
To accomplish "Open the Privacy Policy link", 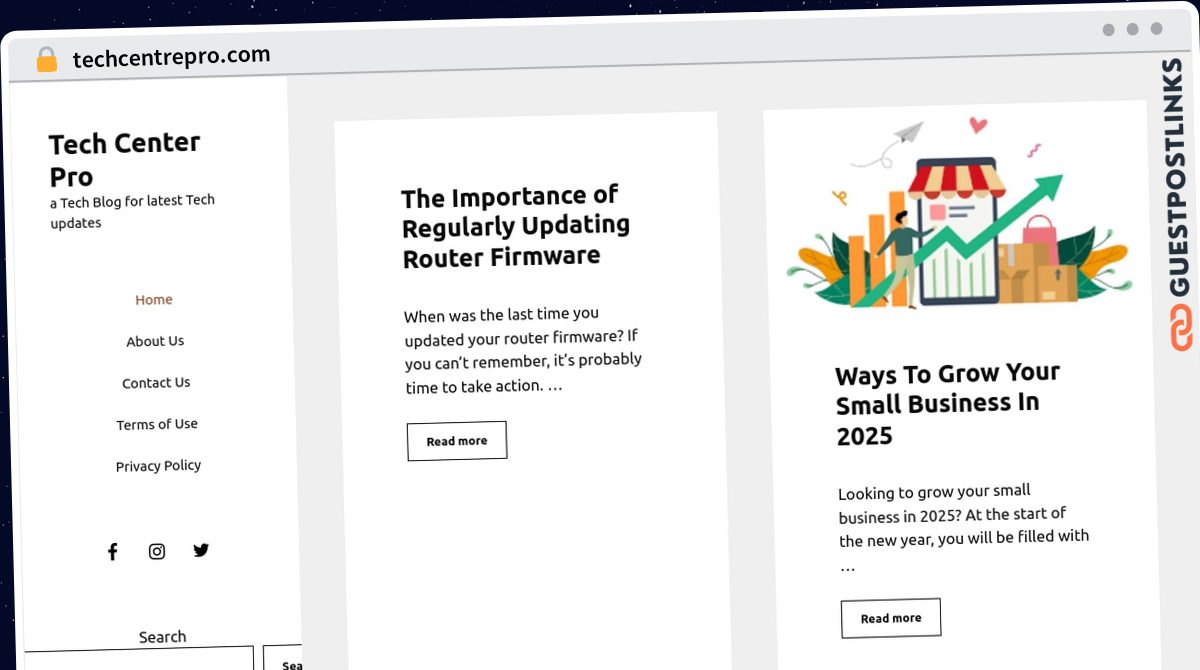I will [158, 466].
